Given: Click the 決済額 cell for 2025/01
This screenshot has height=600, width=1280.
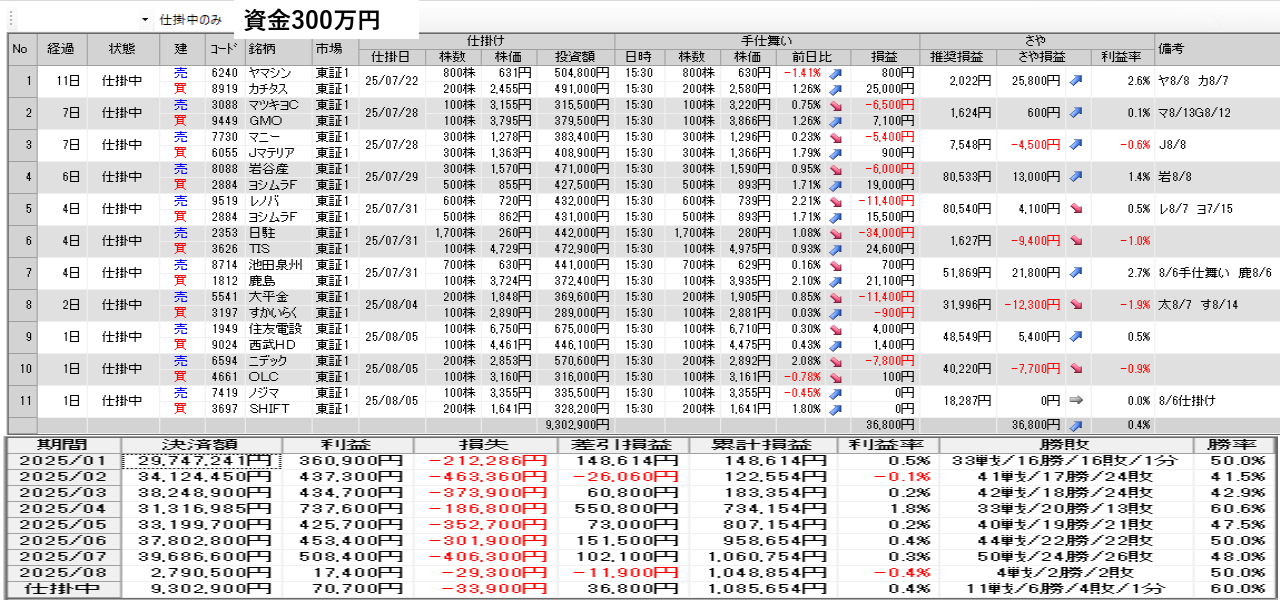Looking at the screenshot, I should [x=202, y=460].
